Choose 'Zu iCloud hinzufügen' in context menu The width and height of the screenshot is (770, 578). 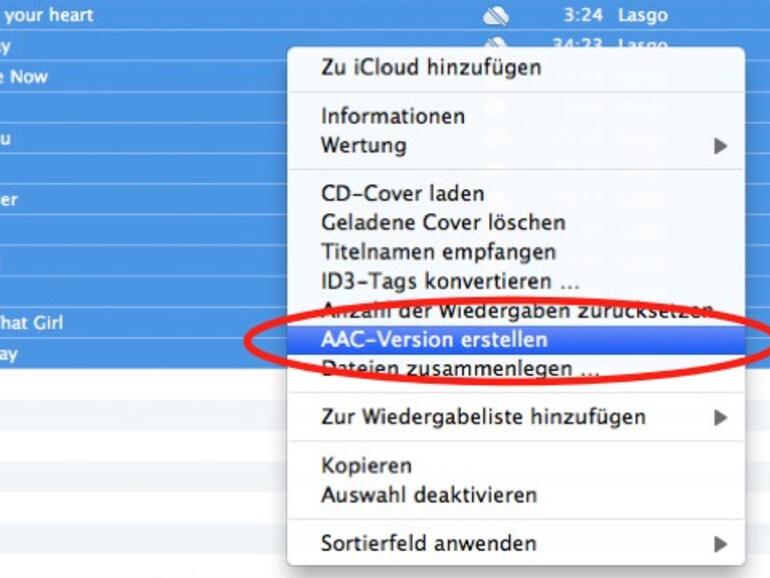click(x=516, y=67)
